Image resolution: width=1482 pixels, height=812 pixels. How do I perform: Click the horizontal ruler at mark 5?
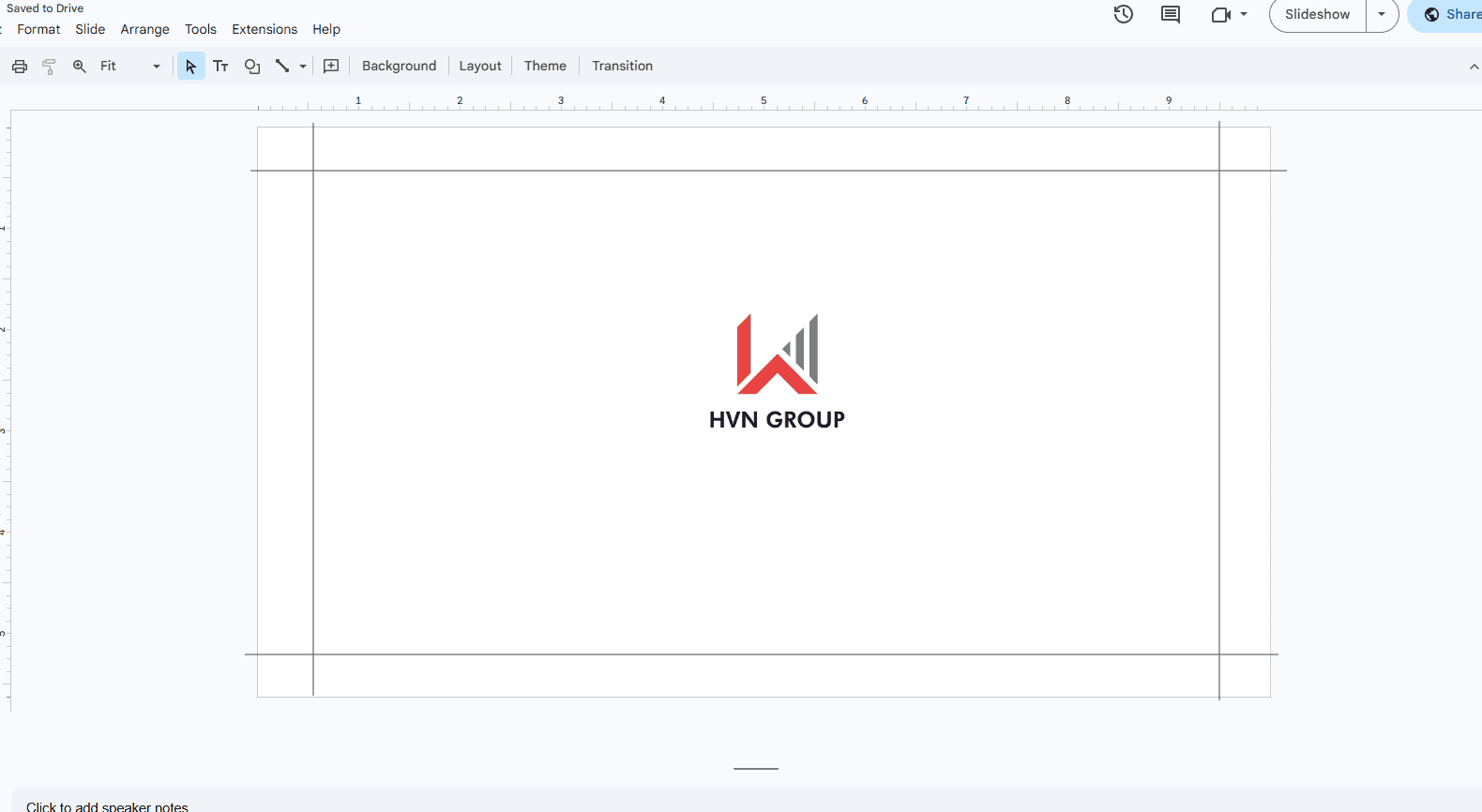[x=764, y=101]
